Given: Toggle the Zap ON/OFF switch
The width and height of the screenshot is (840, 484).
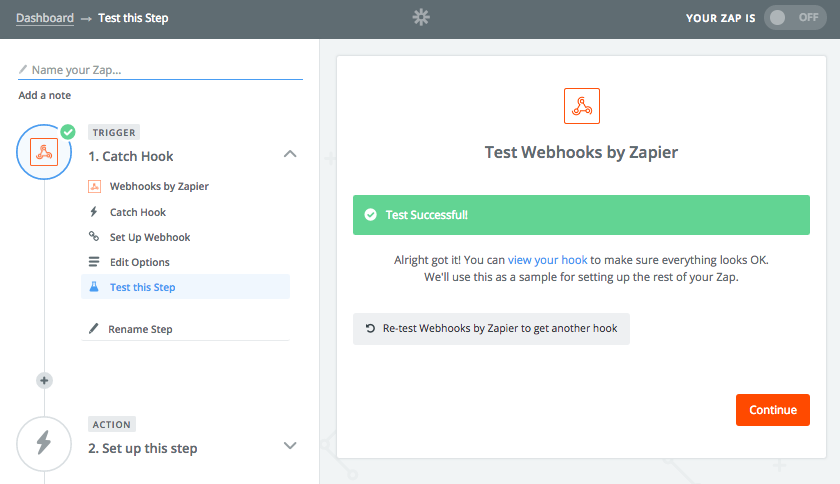Looking at the screenshot, I should [x=795, y=18].
